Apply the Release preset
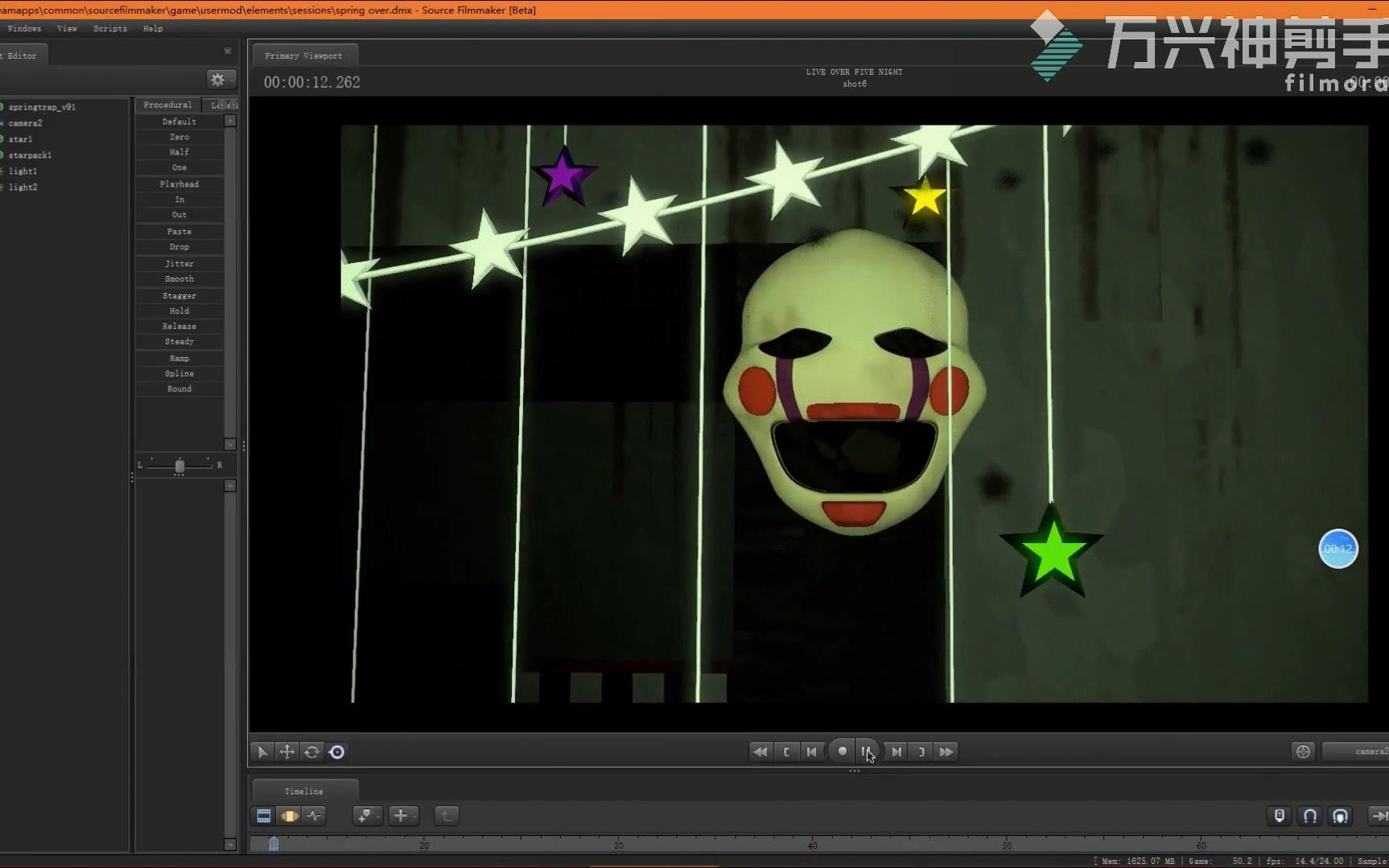Viewport: 1389px width, 868px height. pos(179,327)
